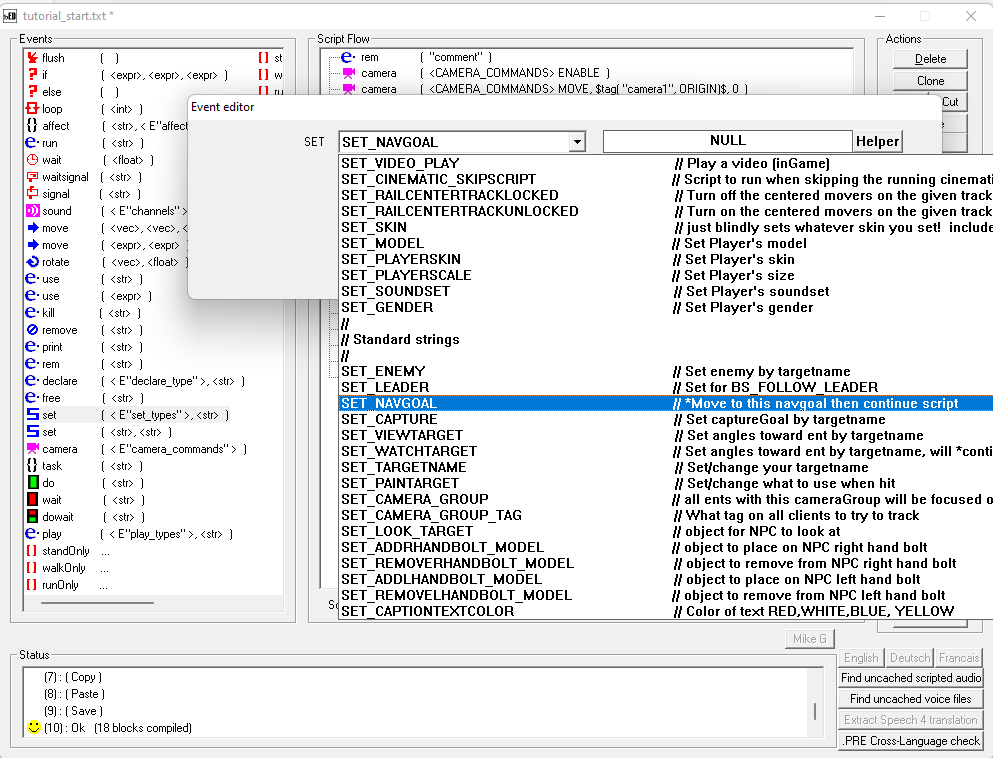Click status line '(10) : Ok (18 blocks compiled)'
This screenshot has height=758, width=993.
click(118, 728)
